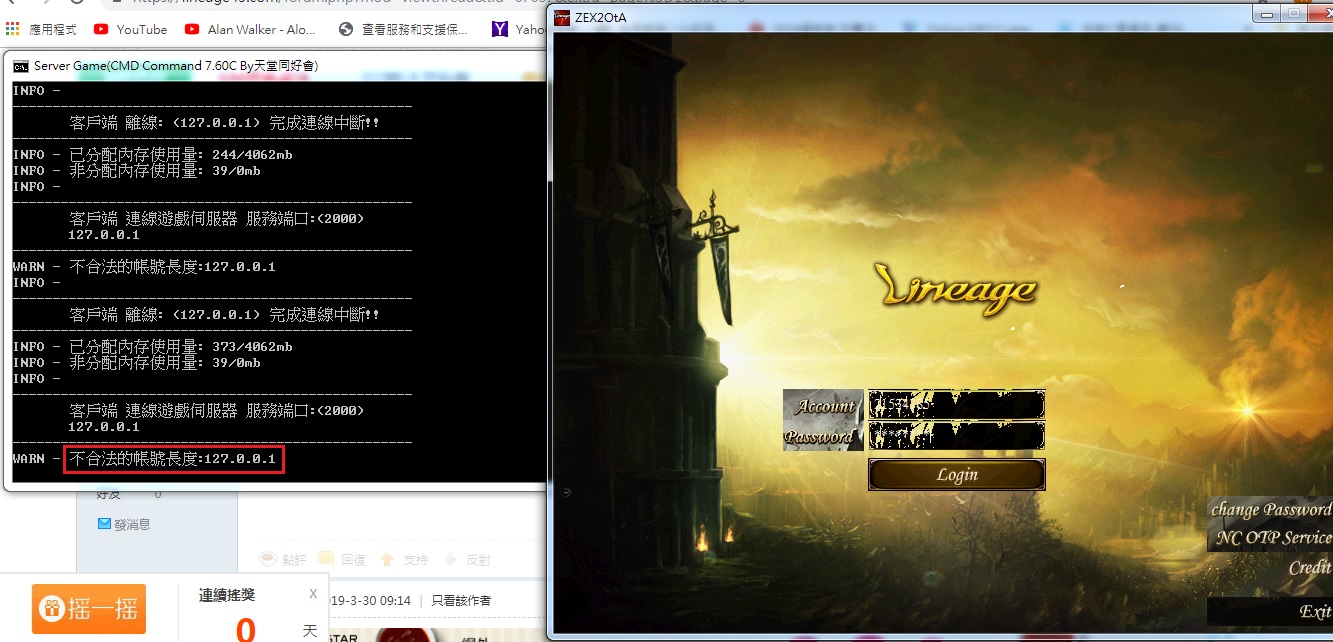Click the 發消息 envelope icon
Viewport: 1333px width, 642px height.
tap(104, 524)
